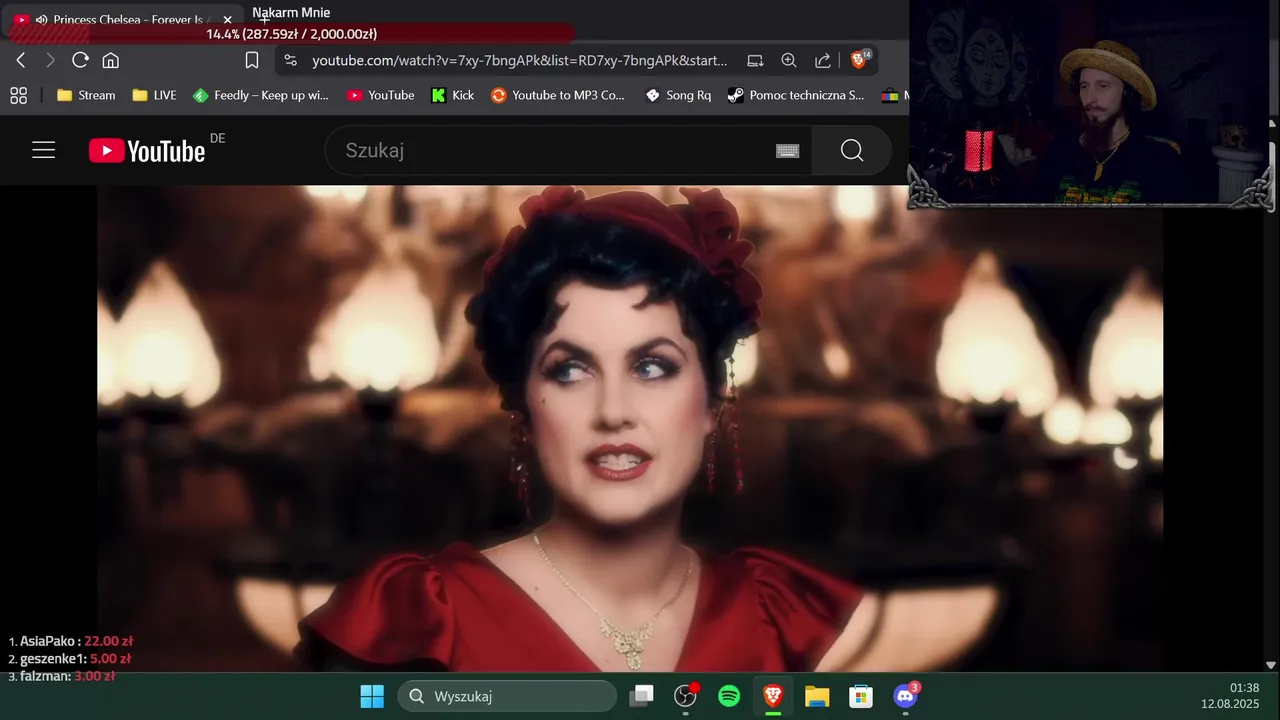Click the Princess Chelsea video player
The width and height of the screenshot is (1280, 720).
click(630, 428)
